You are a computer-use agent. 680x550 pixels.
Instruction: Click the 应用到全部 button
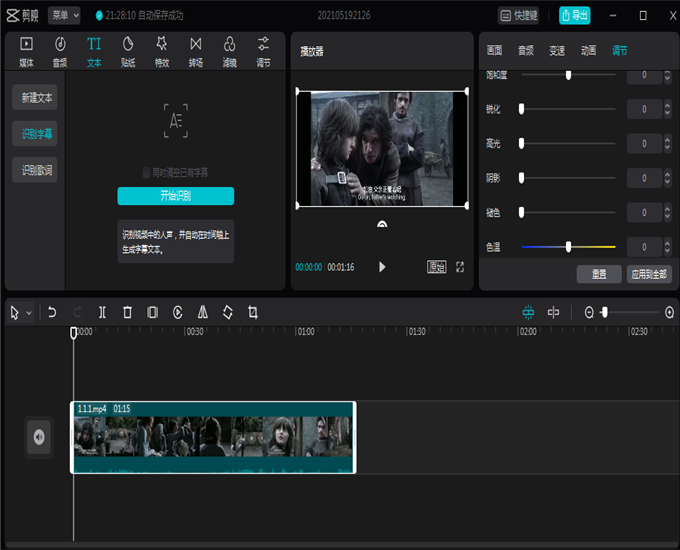tap(649, 274)
